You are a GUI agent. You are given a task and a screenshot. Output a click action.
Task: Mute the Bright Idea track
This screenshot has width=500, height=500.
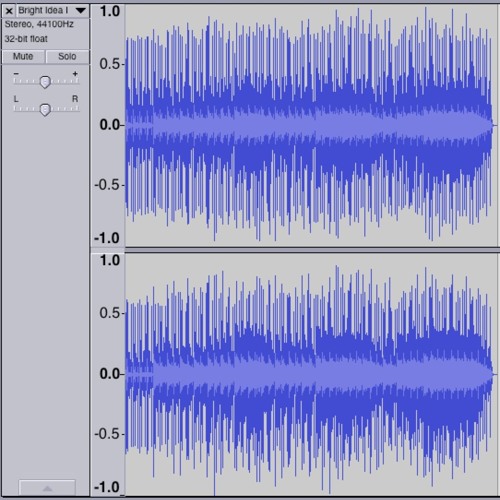(23, 56)
